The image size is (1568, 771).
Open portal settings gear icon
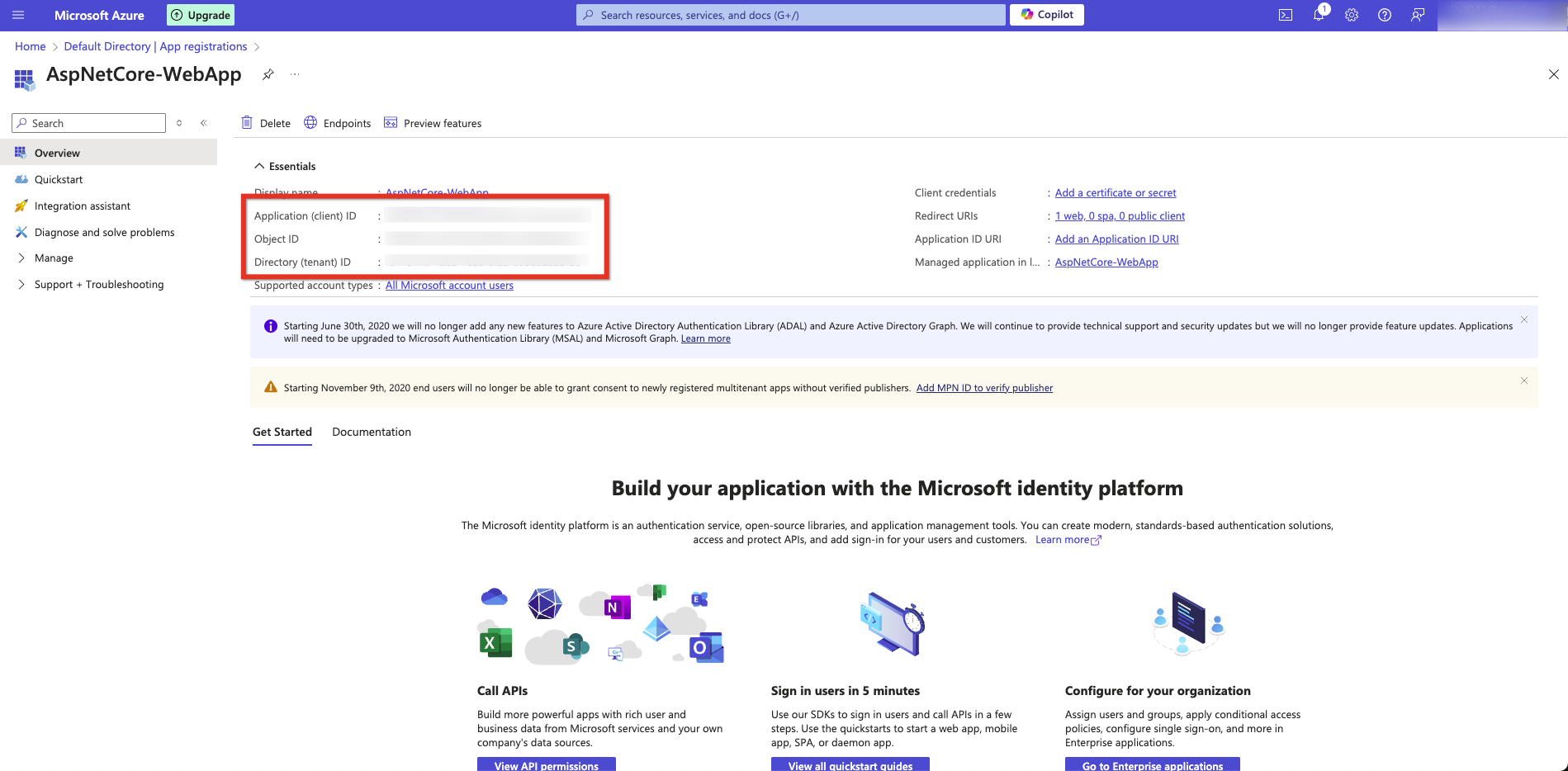point(1352,15)
